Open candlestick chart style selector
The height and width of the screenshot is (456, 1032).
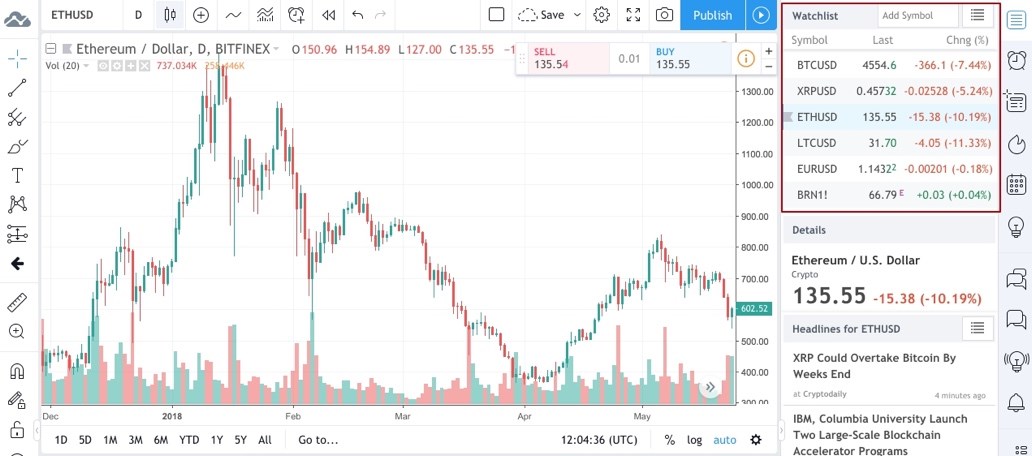170,14
